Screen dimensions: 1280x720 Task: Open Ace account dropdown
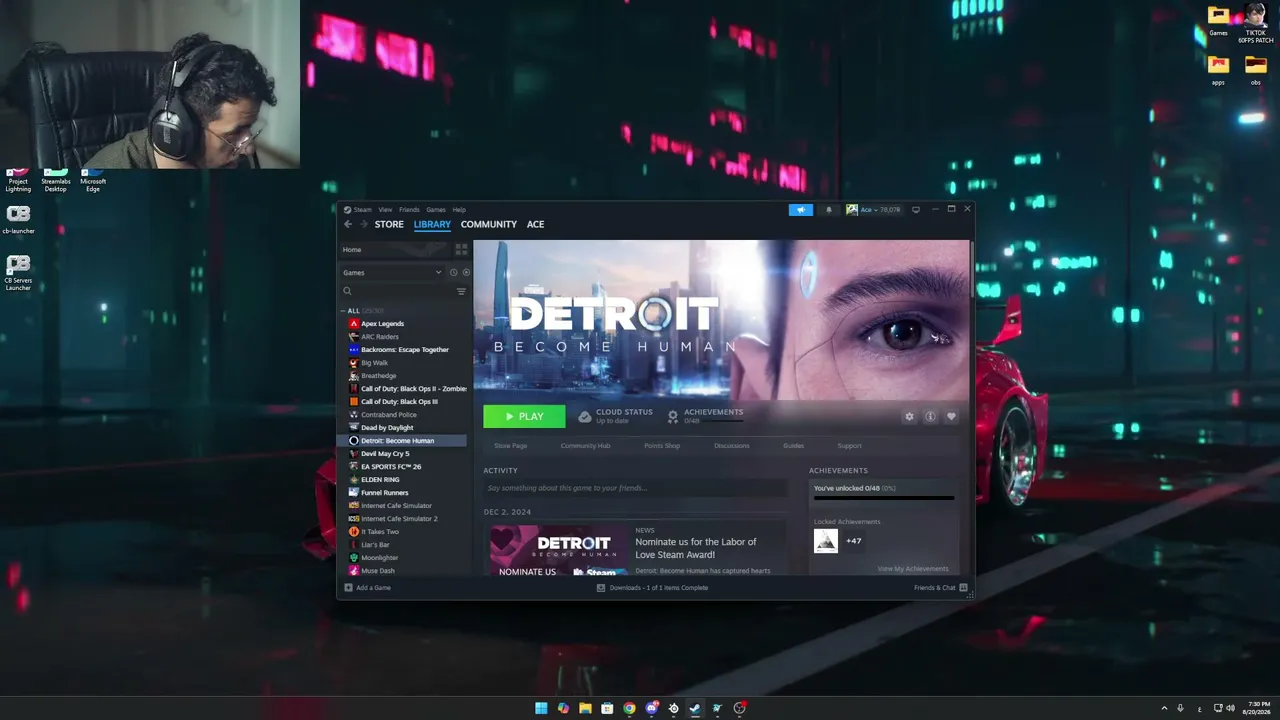873,210
